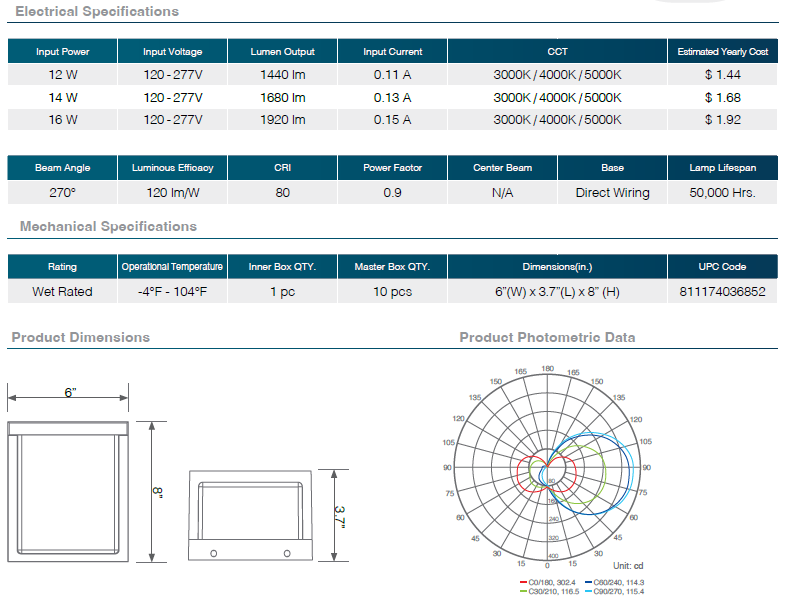Select the Luminous Efficacy column header
The image size is (791, 603).
172,168
